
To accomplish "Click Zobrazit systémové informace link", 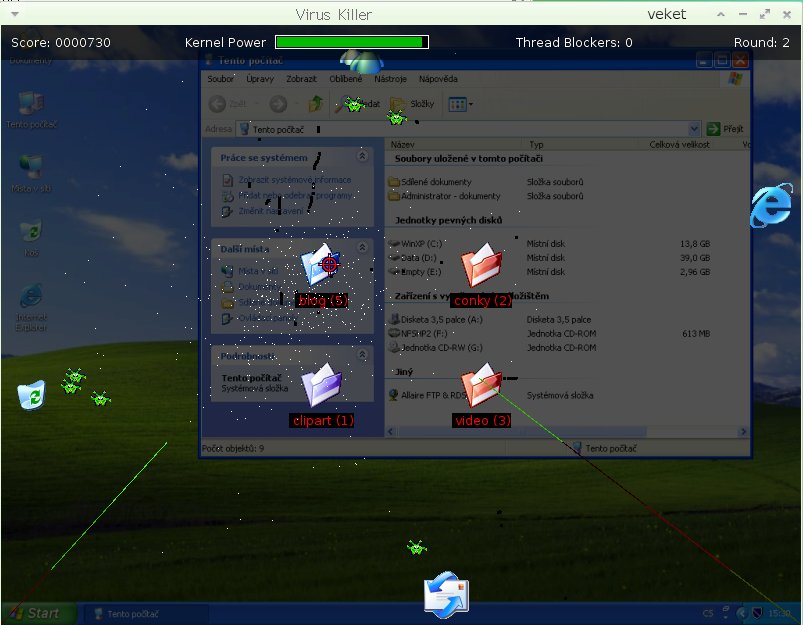I will click(295, 180).
